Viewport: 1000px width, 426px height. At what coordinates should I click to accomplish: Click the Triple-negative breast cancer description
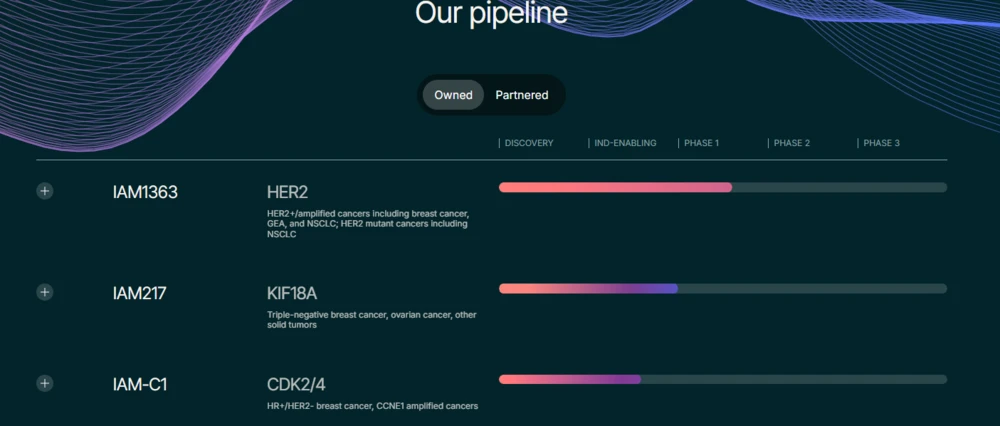click(372, 320)
